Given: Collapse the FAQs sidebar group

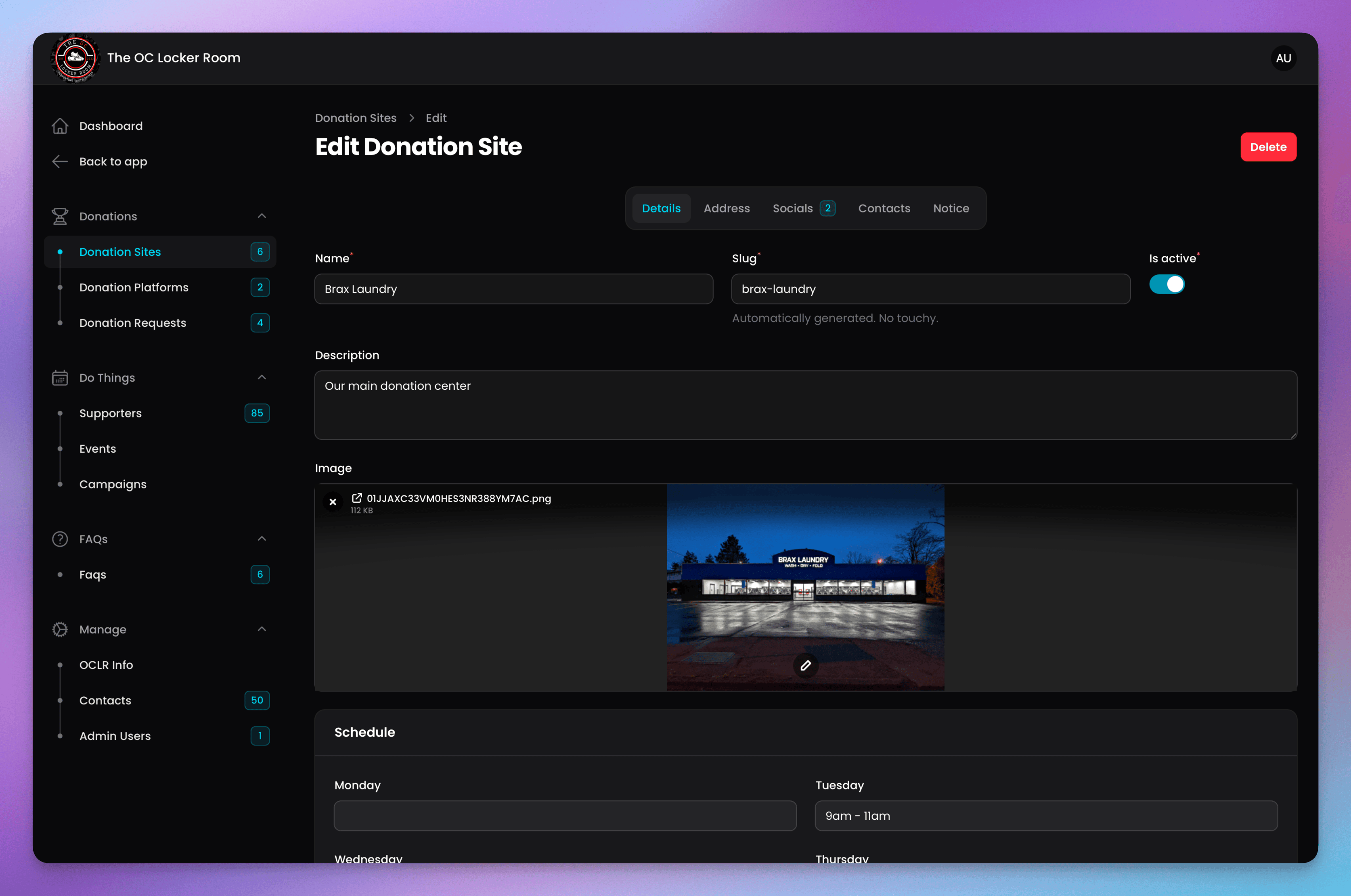Looking at the screenshot, I should tap(262, 538).
